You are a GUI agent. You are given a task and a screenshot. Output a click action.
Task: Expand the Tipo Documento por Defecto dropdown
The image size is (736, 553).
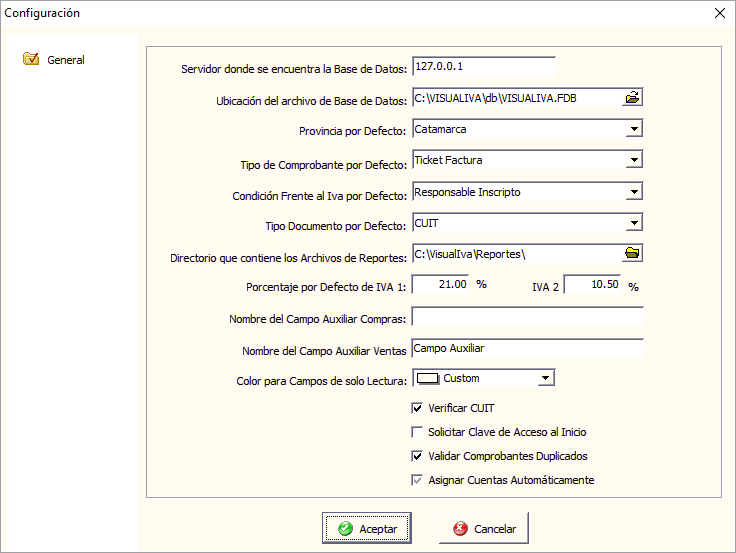(x=633, y=222)
